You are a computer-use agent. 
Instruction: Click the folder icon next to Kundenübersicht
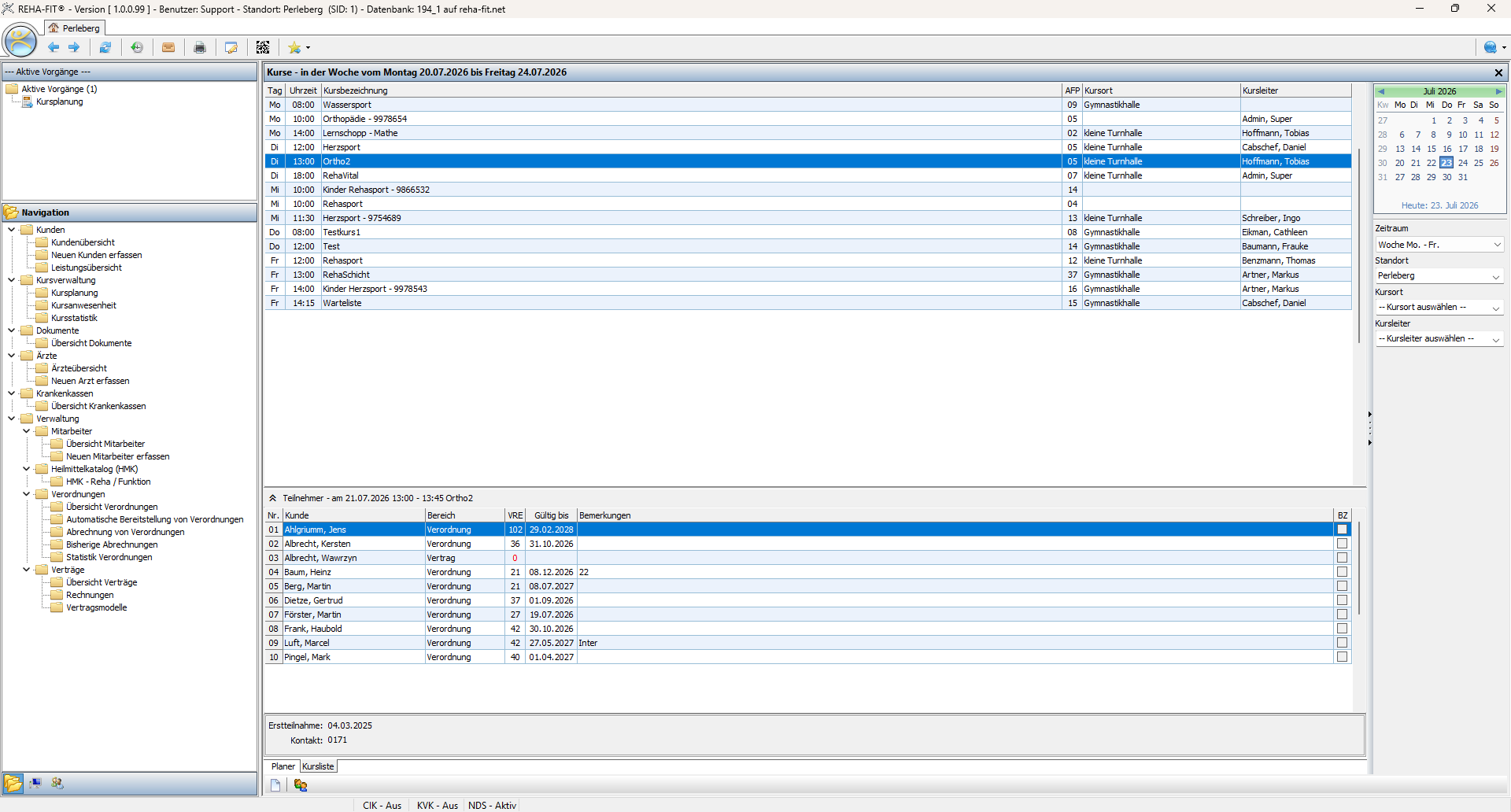pos(42,242)
